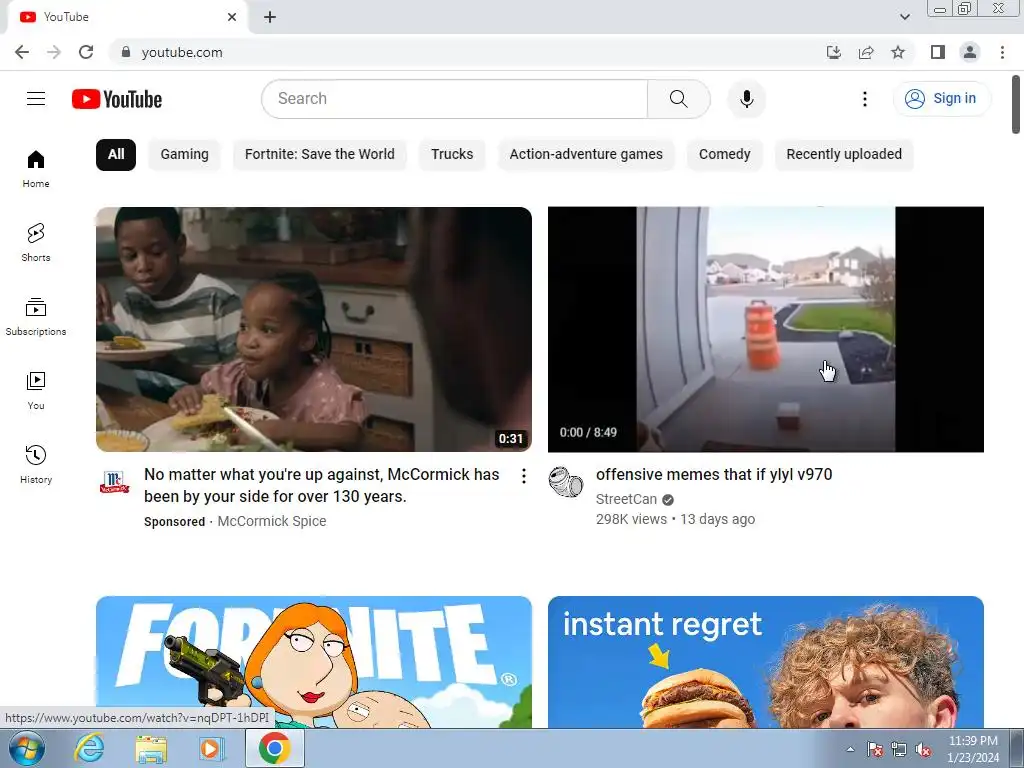
Task: Reload the page with refresh icon
Action: point(86,52)
